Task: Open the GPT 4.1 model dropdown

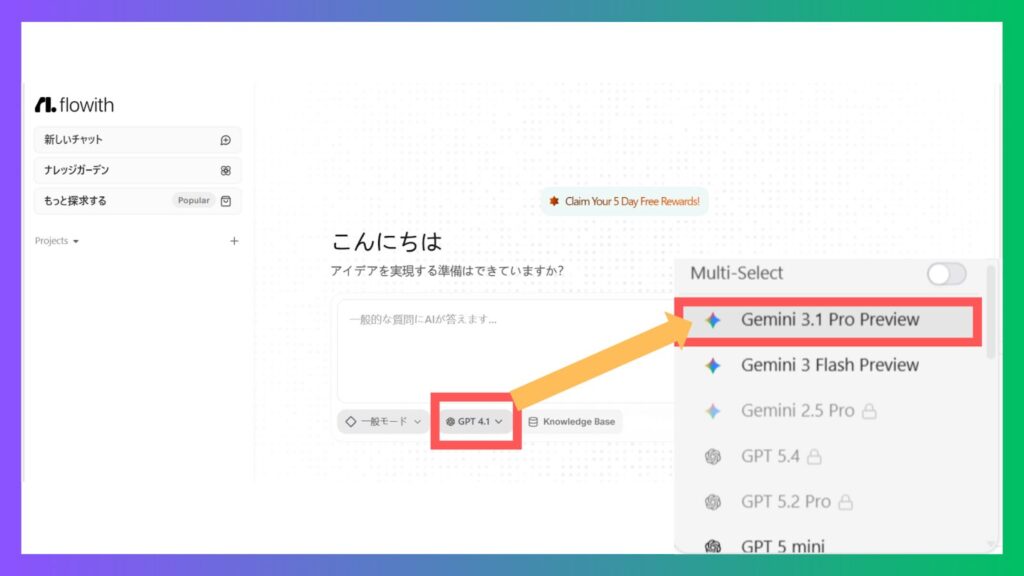Action: point(475,422)
